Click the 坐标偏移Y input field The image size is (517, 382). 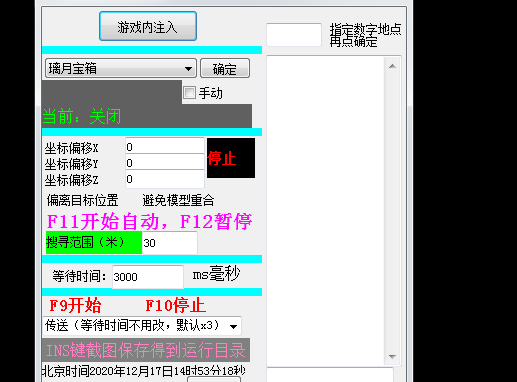coord(165,162)
